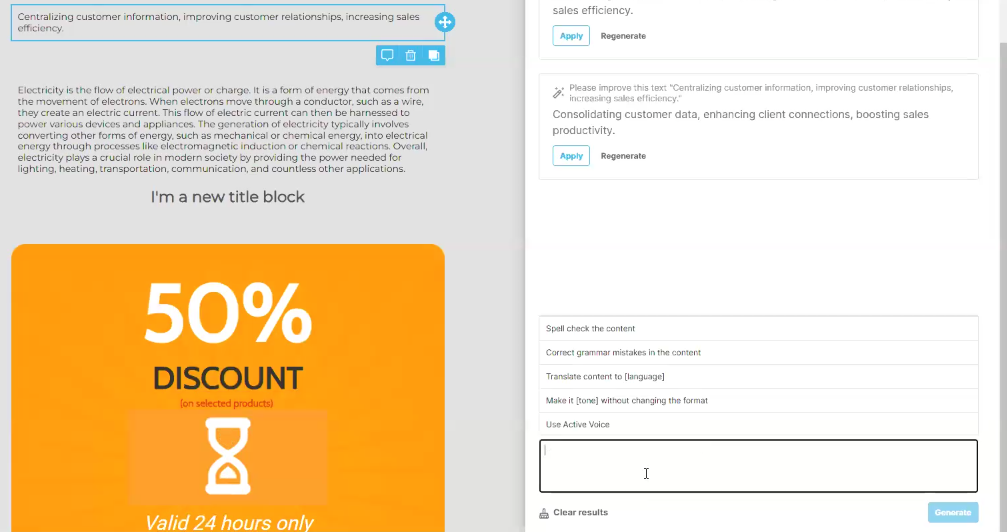Click the blue move handle on selected block

coord(444,22)
